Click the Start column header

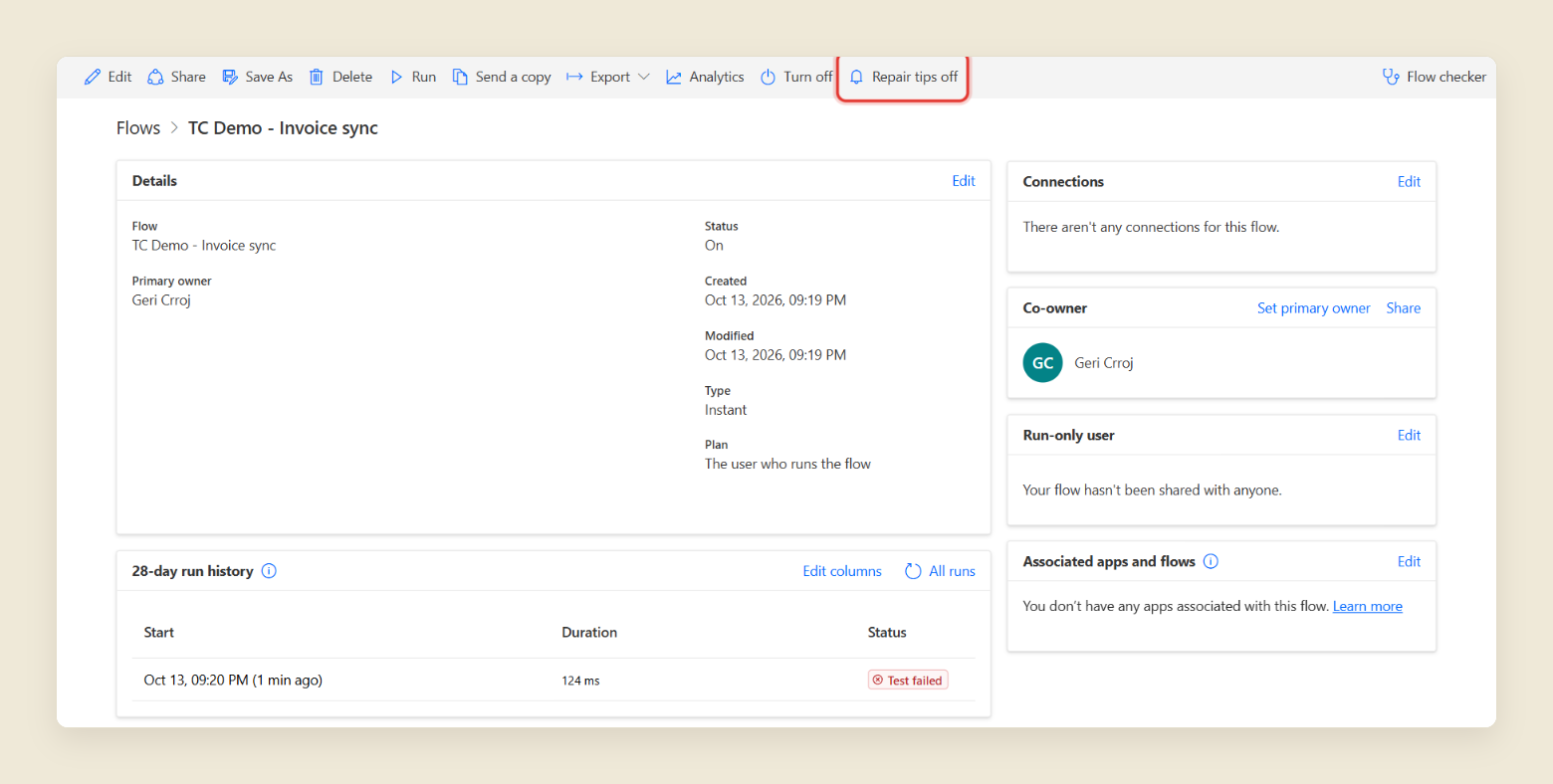point(159,632)
